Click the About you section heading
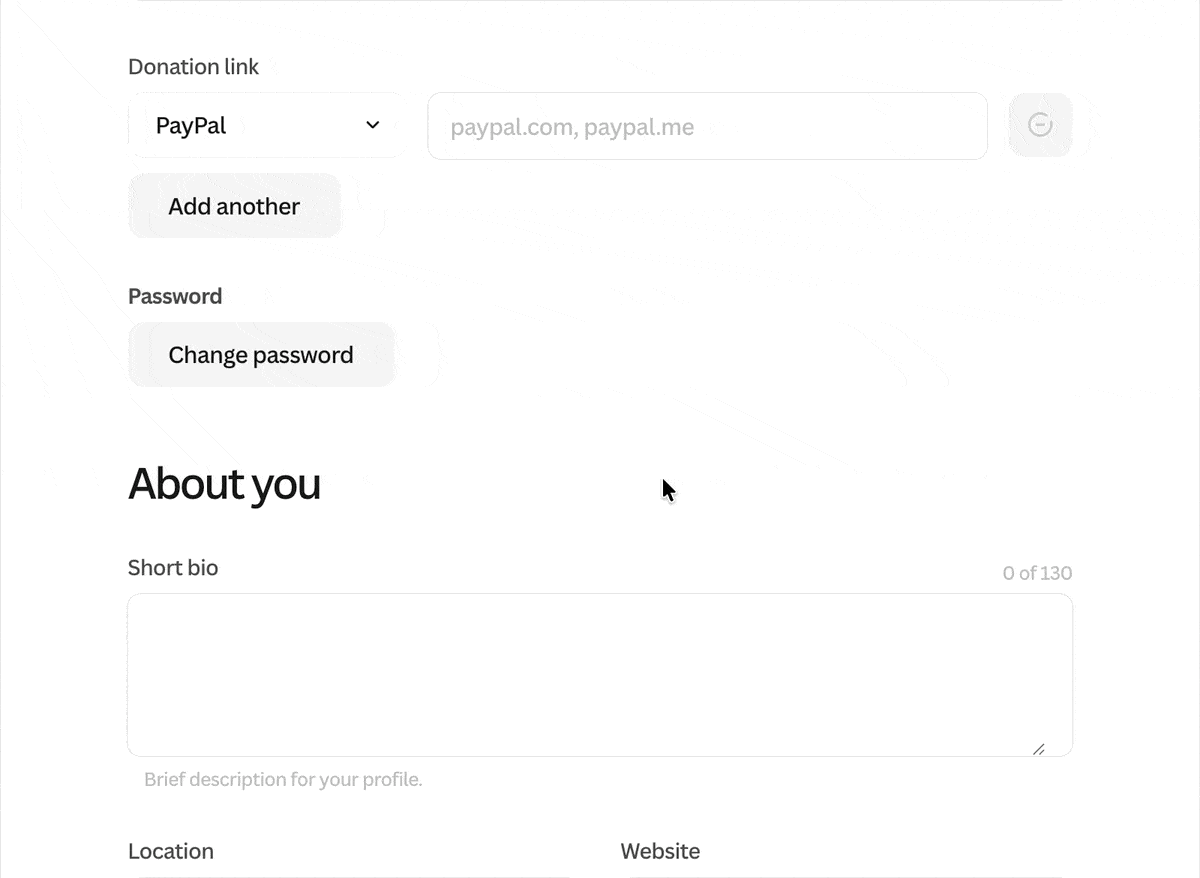This screenshot has height=878, width=1200. point(224,484)
